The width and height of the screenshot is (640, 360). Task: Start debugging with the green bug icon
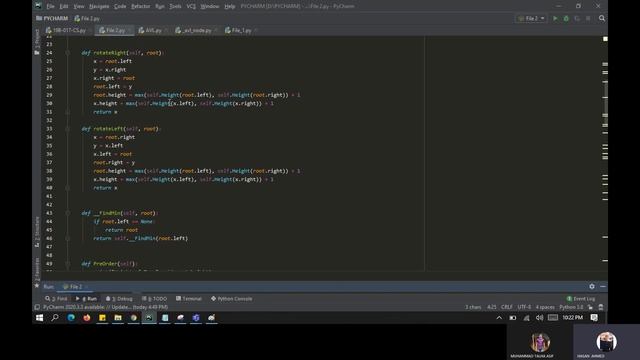tap(566, 18)
